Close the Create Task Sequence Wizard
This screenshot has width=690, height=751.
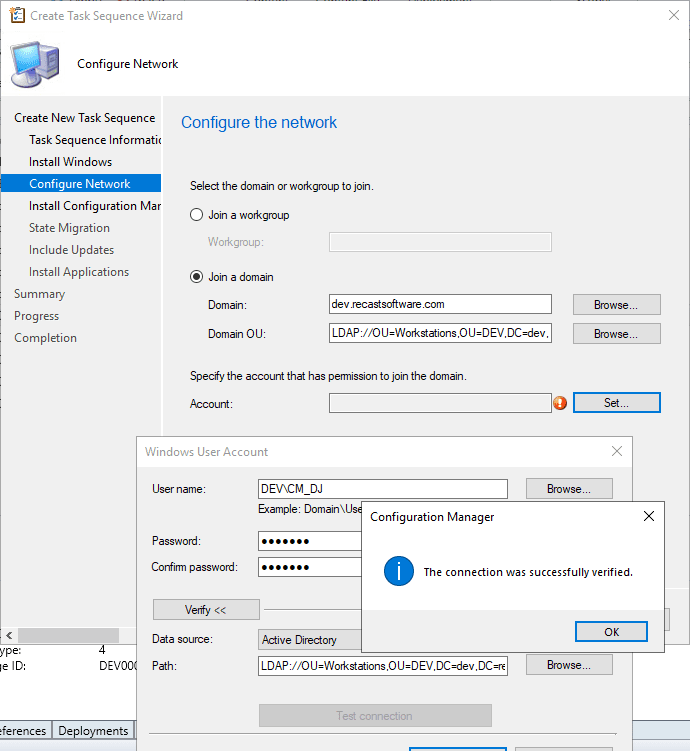pyautogui.click(x=674, y=15)
